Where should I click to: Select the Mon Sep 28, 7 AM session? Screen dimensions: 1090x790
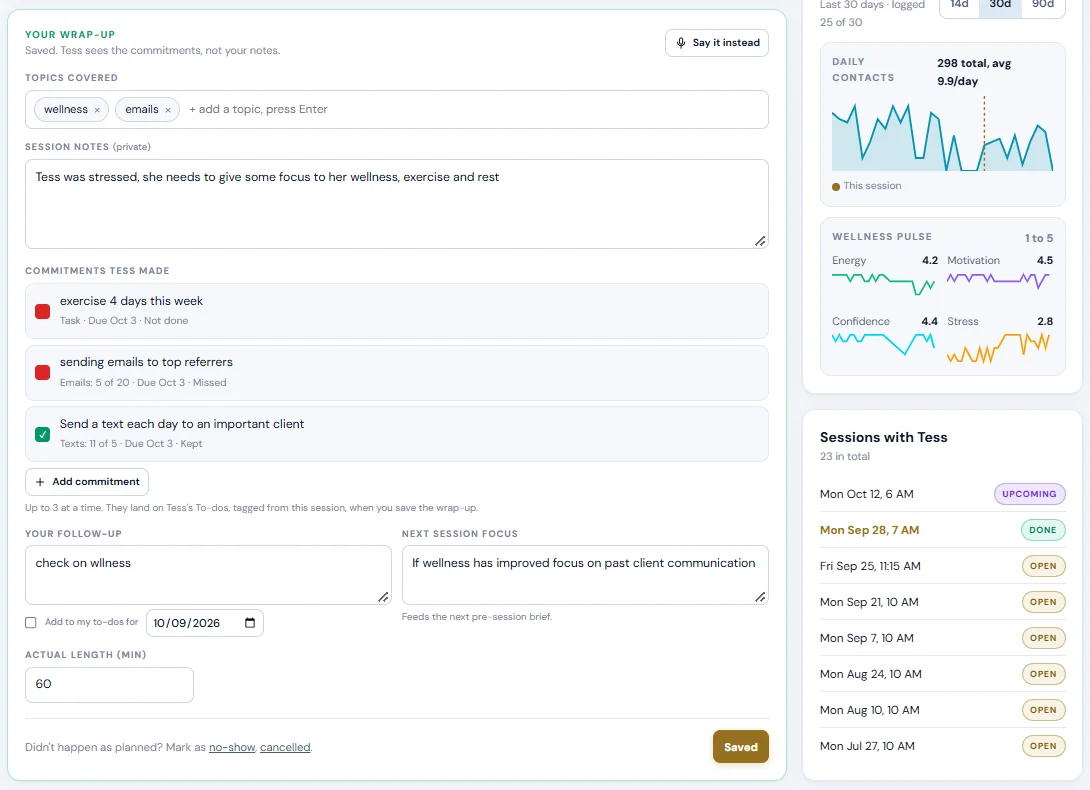pyautogui.click(x=943, y=530)
